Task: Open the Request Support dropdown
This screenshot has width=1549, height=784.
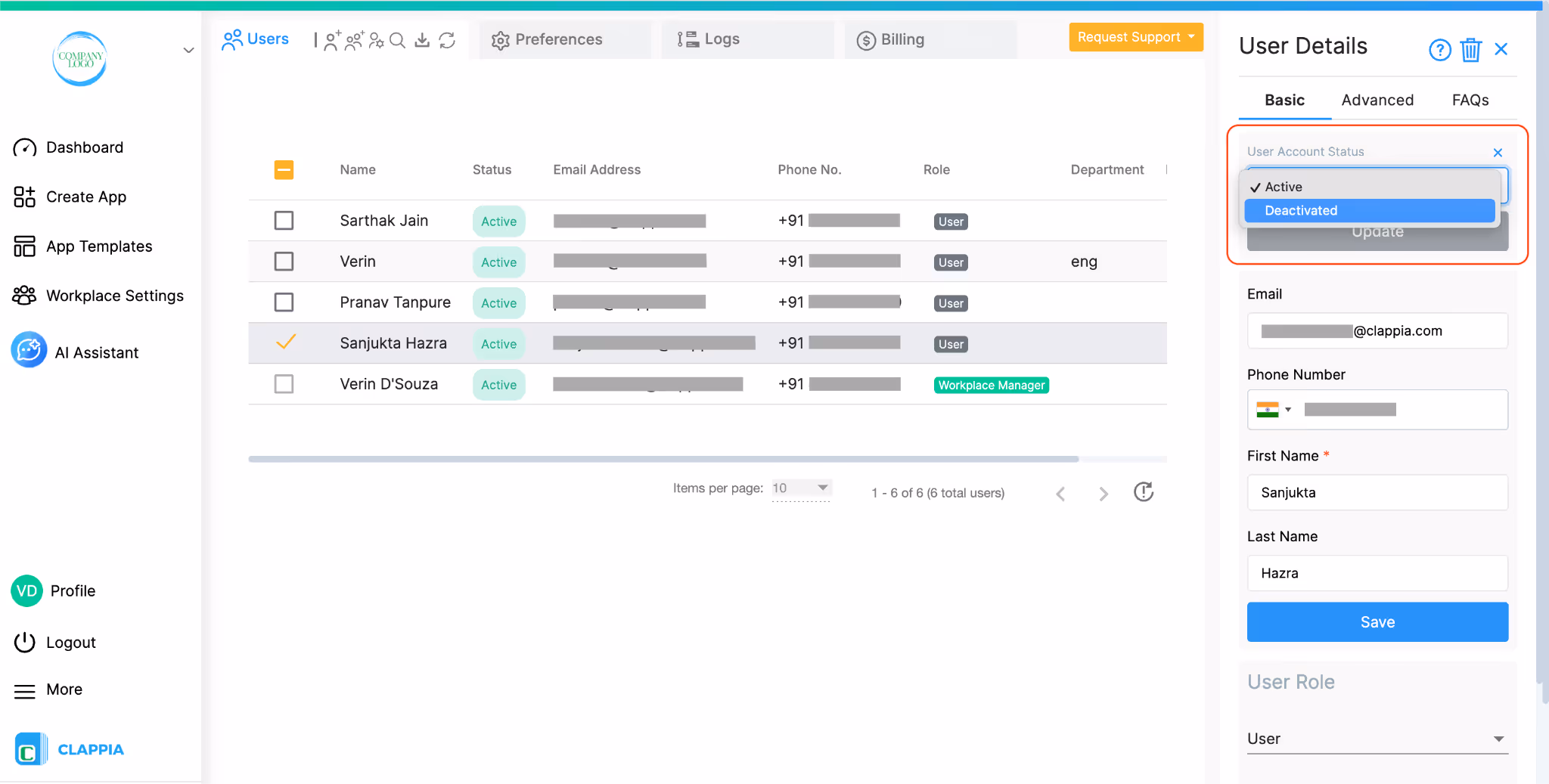Action: tap(1136, 37)
